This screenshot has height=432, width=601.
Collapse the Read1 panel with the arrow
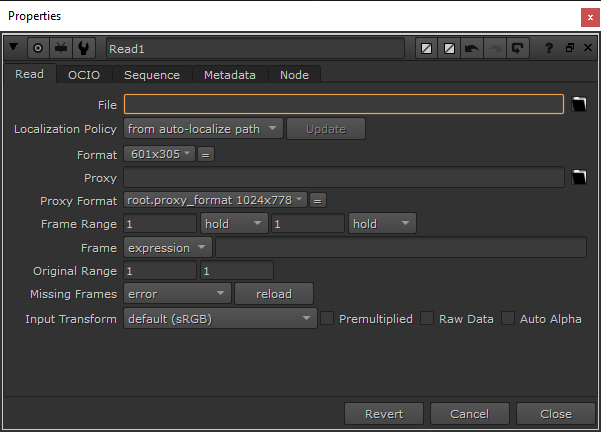tap(13, 47)
